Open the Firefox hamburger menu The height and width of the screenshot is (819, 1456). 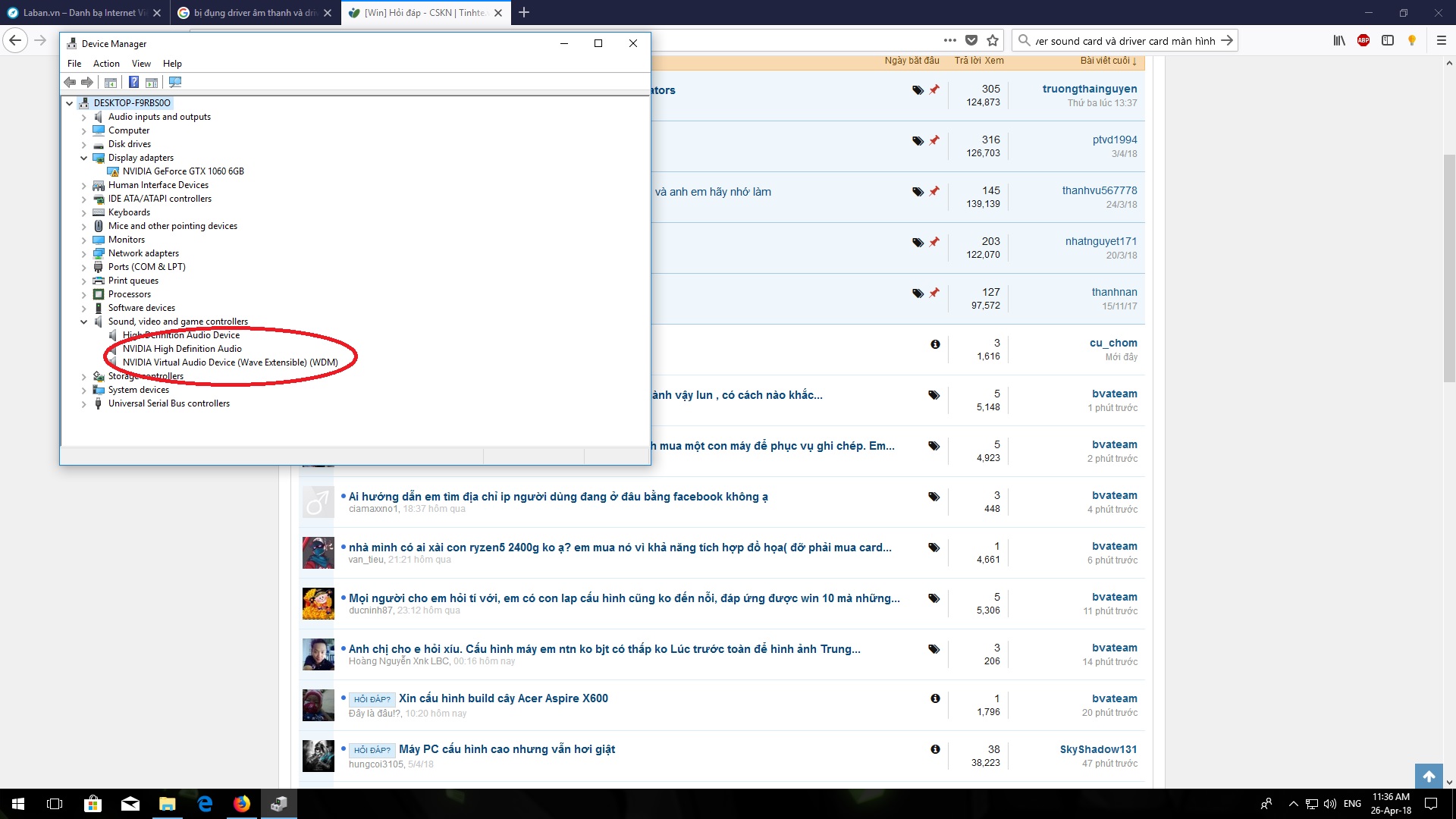pos(1442,40)
